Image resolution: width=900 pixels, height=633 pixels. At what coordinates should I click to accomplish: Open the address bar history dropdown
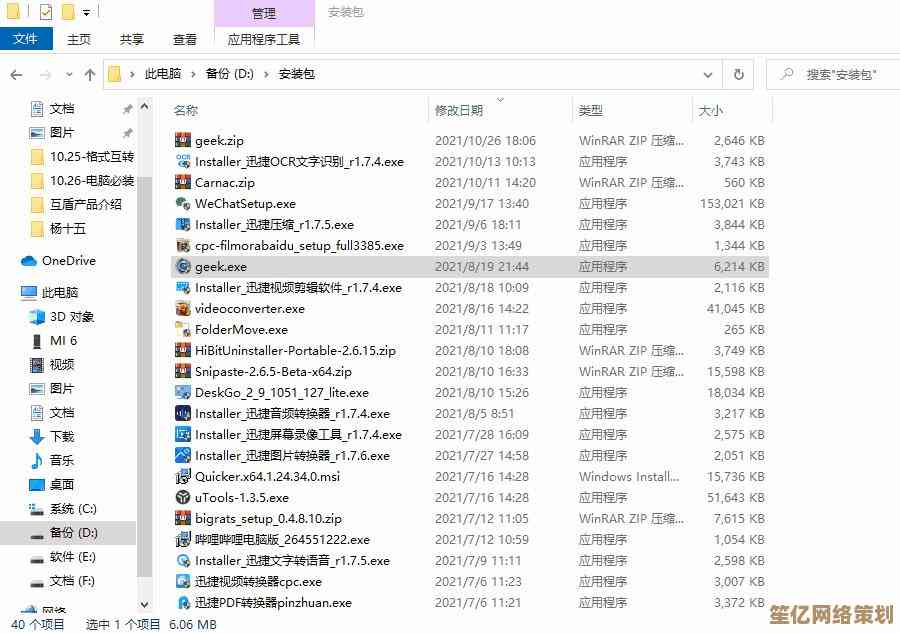[x=708, y=74]
